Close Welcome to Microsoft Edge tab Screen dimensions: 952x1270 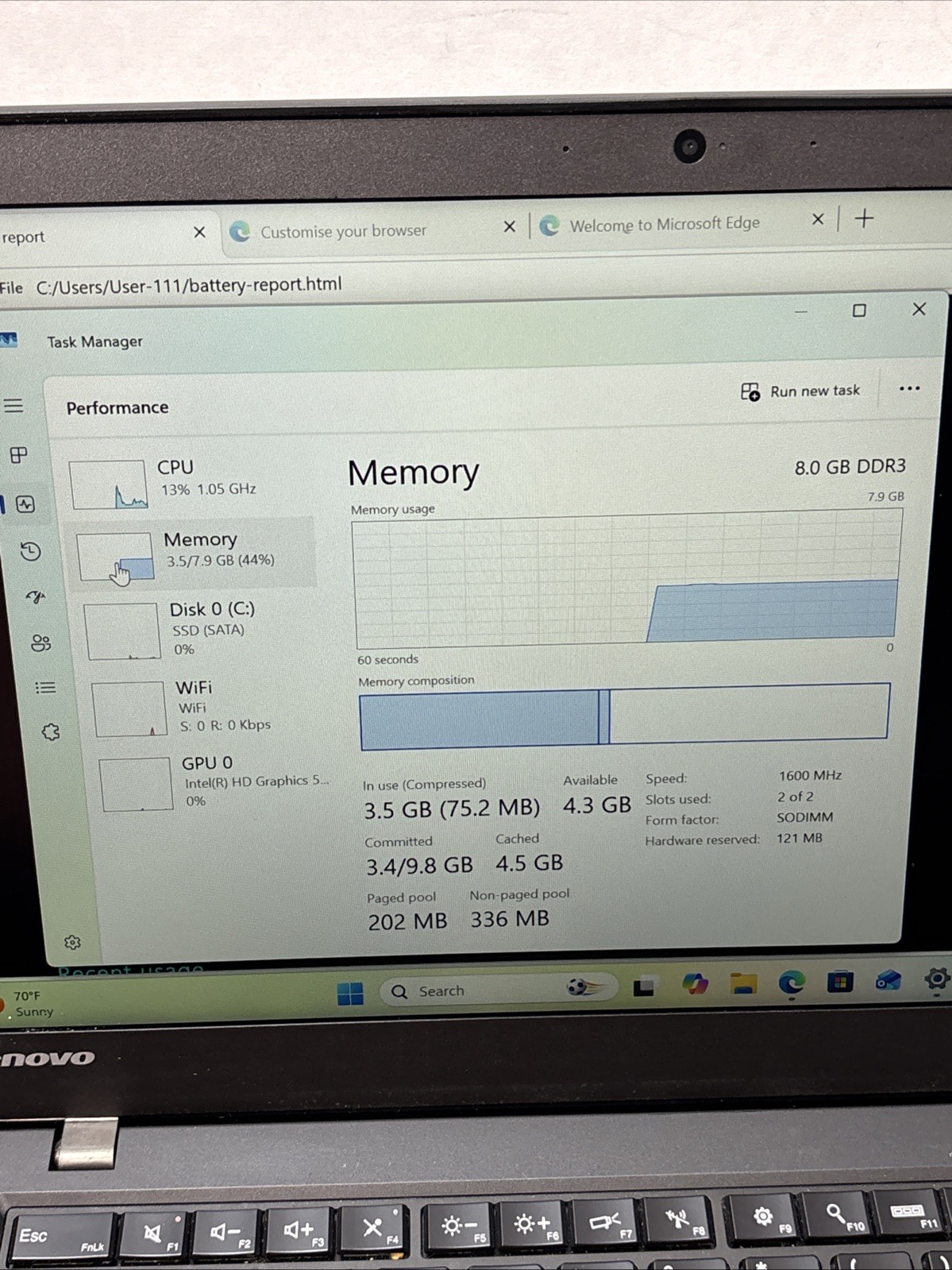point(818,219)
